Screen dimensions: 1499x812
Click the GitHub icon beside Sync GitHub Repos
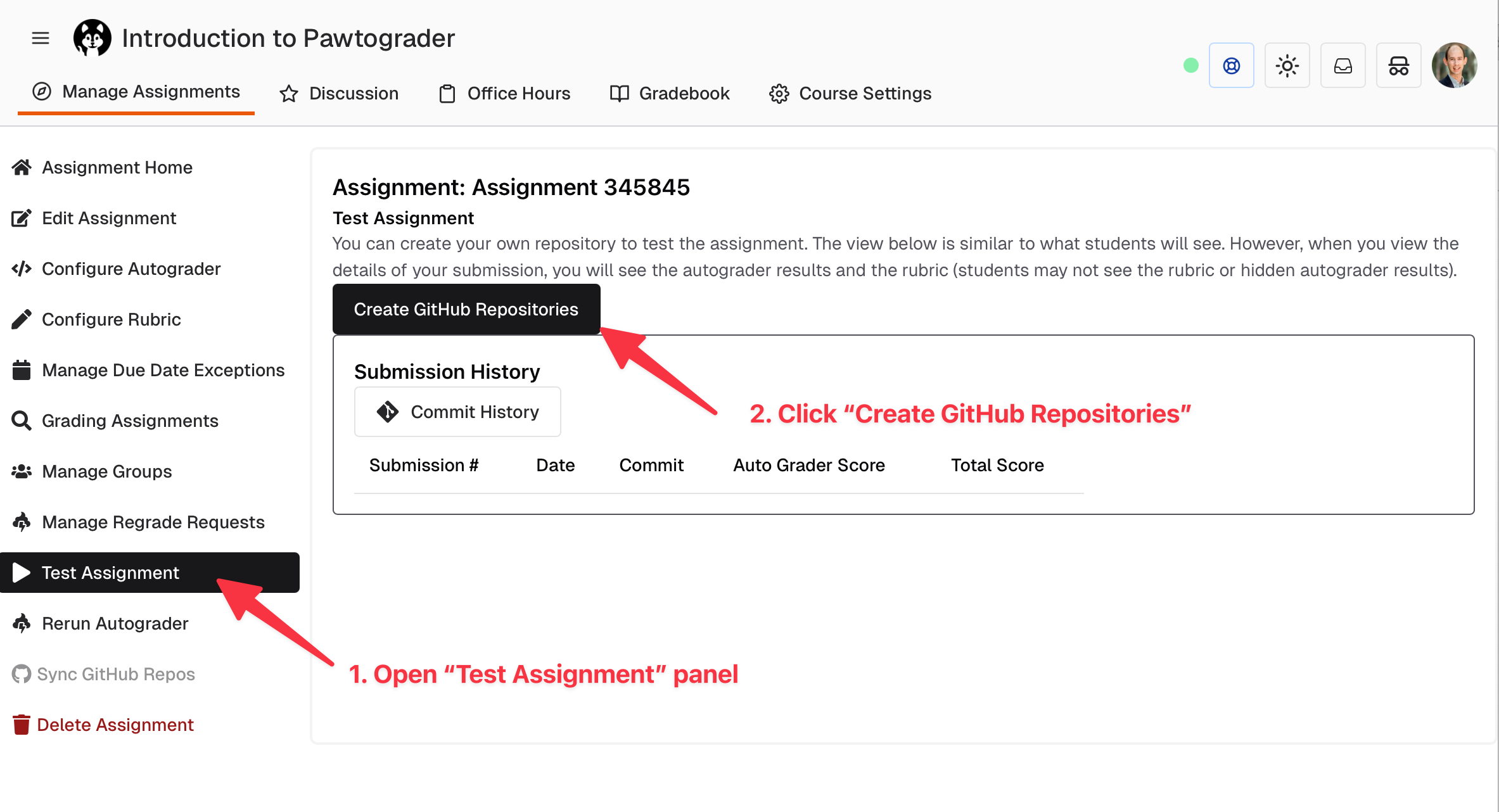point(20,674)
